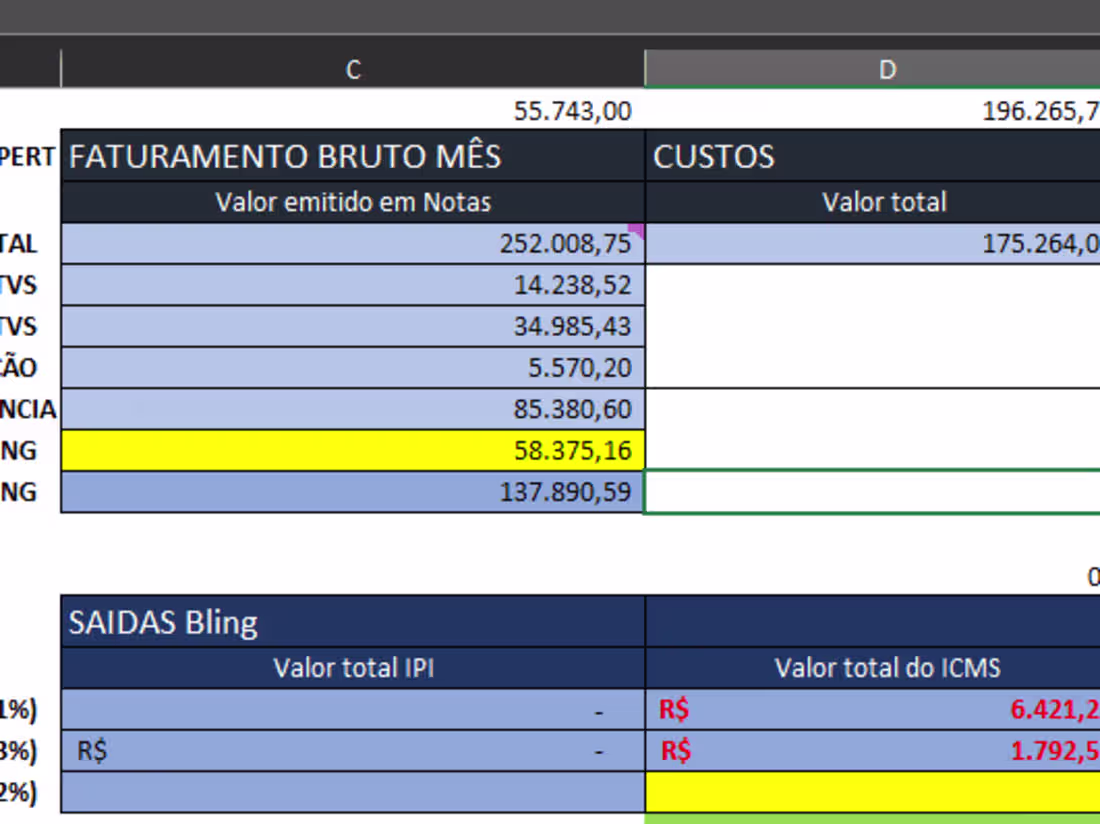Select the SAIDAS Bling header cell
This screenshot has width=1100, height=824.
click(x=352, y=621)
